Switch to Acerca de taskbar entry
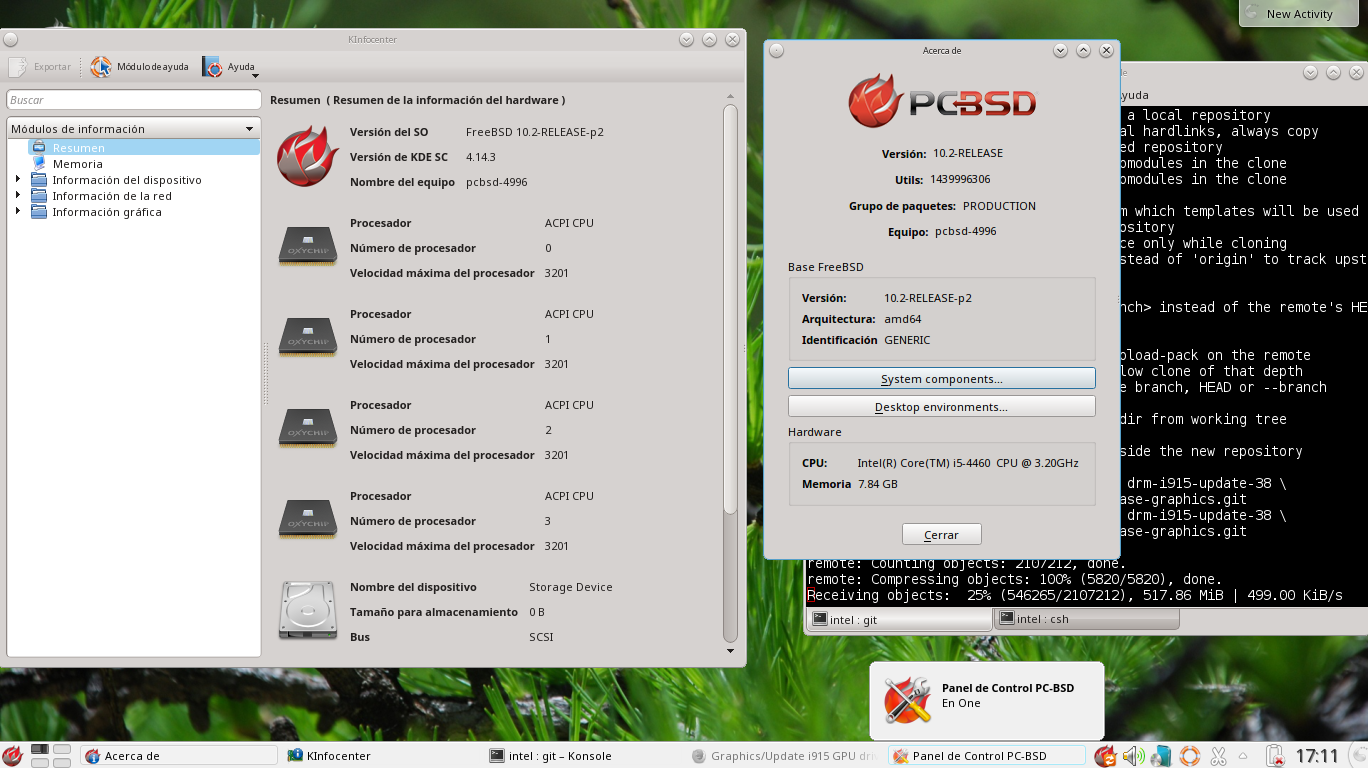 (178, 756)
